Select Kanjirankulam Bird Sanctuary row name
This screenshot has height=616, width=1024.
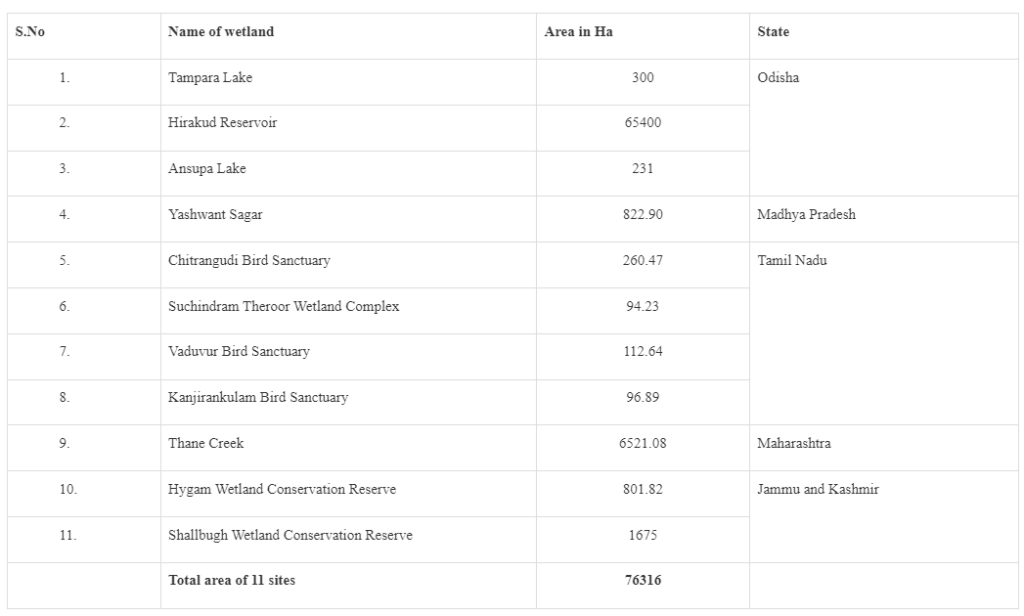pos(258,398)
